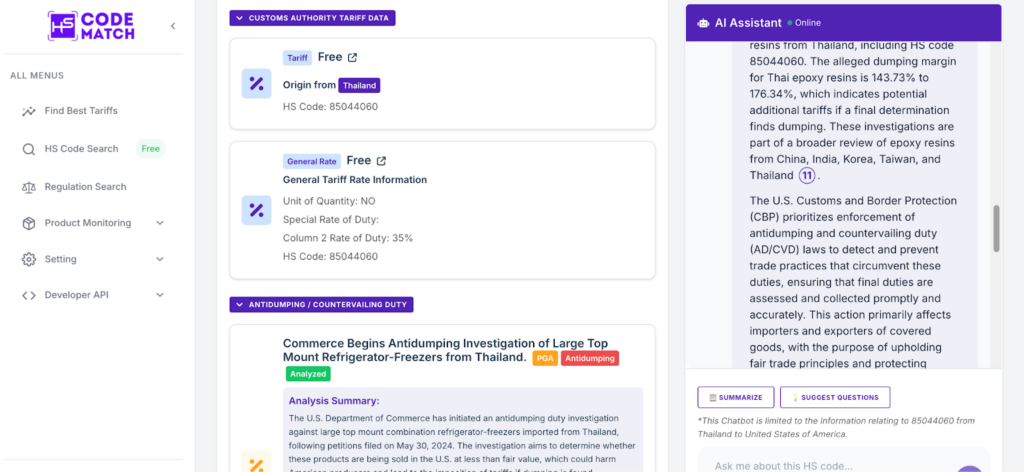Click the Summarize button
Screen dimensions: 1024x472
tap(735, 397)
